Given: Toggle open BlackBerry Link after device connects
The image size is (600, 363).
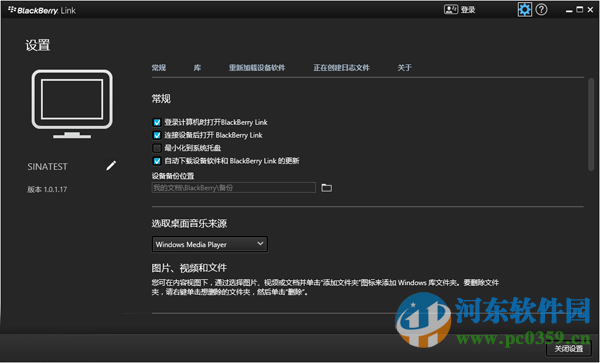Looking at the screenshot, I should 157,135.
